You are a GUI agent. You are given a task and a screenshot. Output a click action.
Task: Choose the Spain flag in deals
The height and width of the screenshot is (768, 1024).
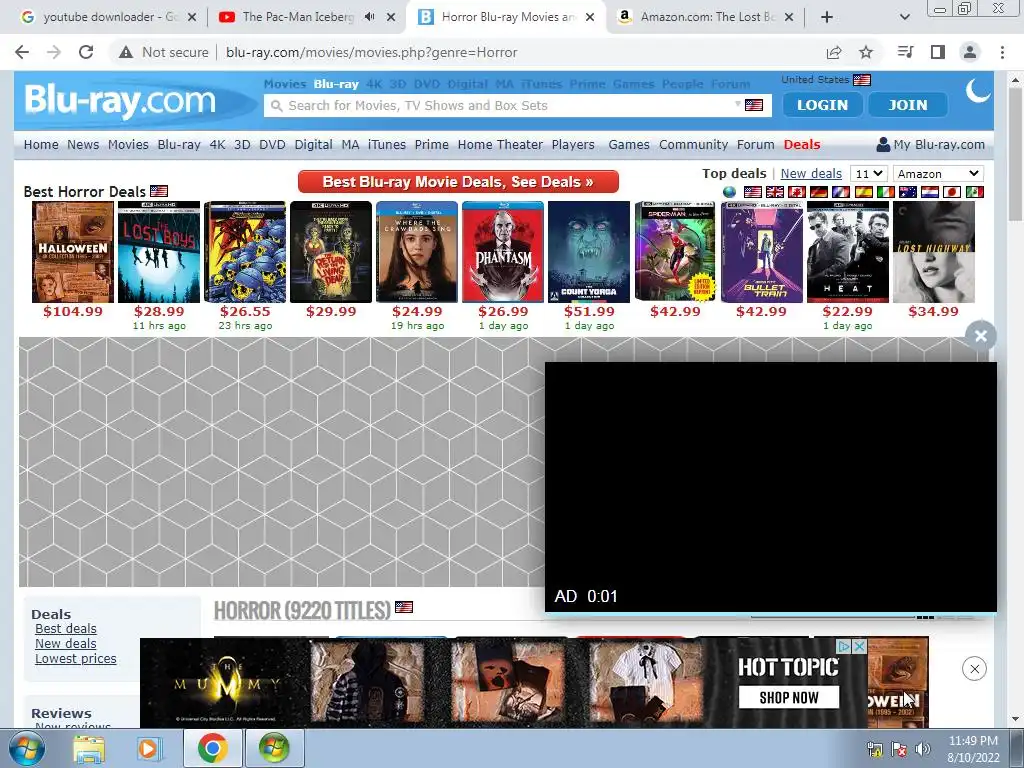pyautogui.click(x=863, y=192)
